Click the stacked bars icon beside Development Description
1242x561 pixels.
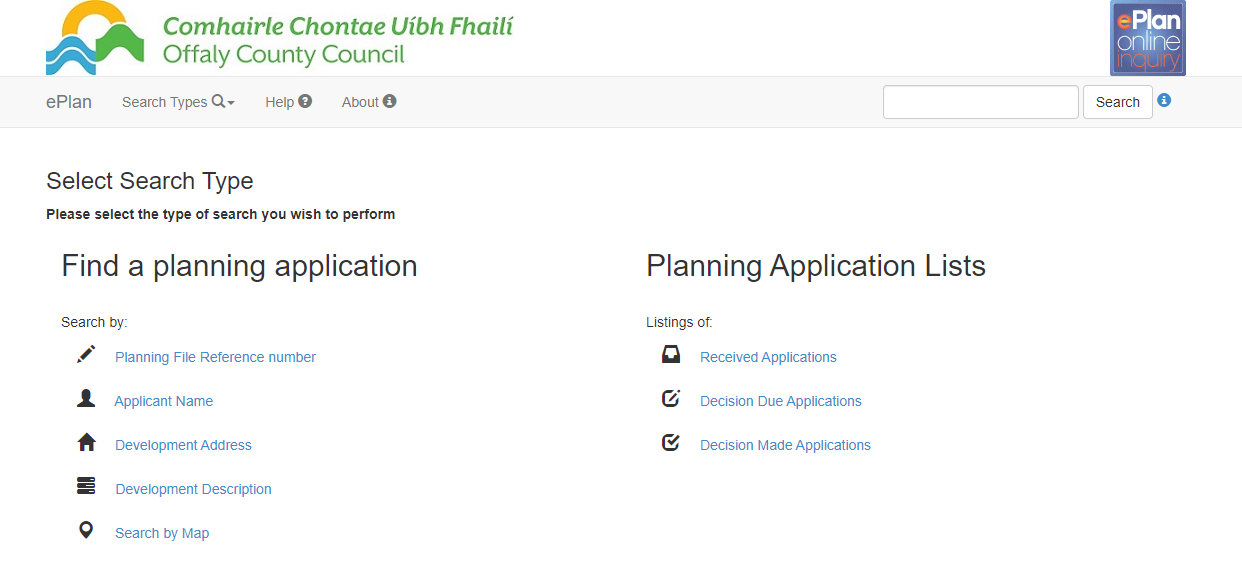tap(86, 486)
